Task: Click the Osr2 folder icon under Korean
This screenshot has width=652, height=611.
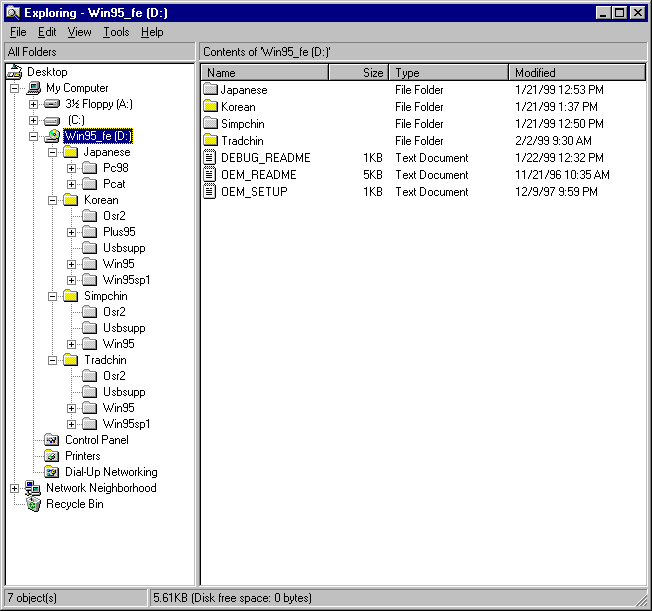Action: [x=89, y=216]
